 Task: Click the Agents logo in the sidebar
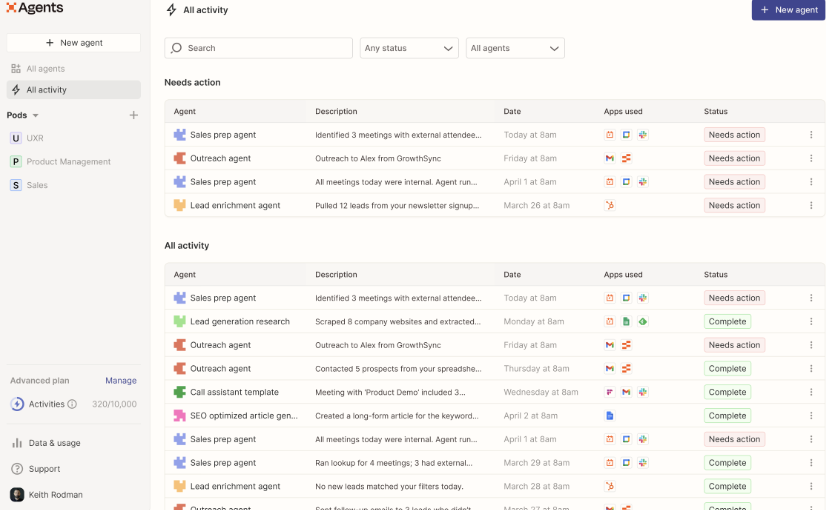click(x=35, y=8)
